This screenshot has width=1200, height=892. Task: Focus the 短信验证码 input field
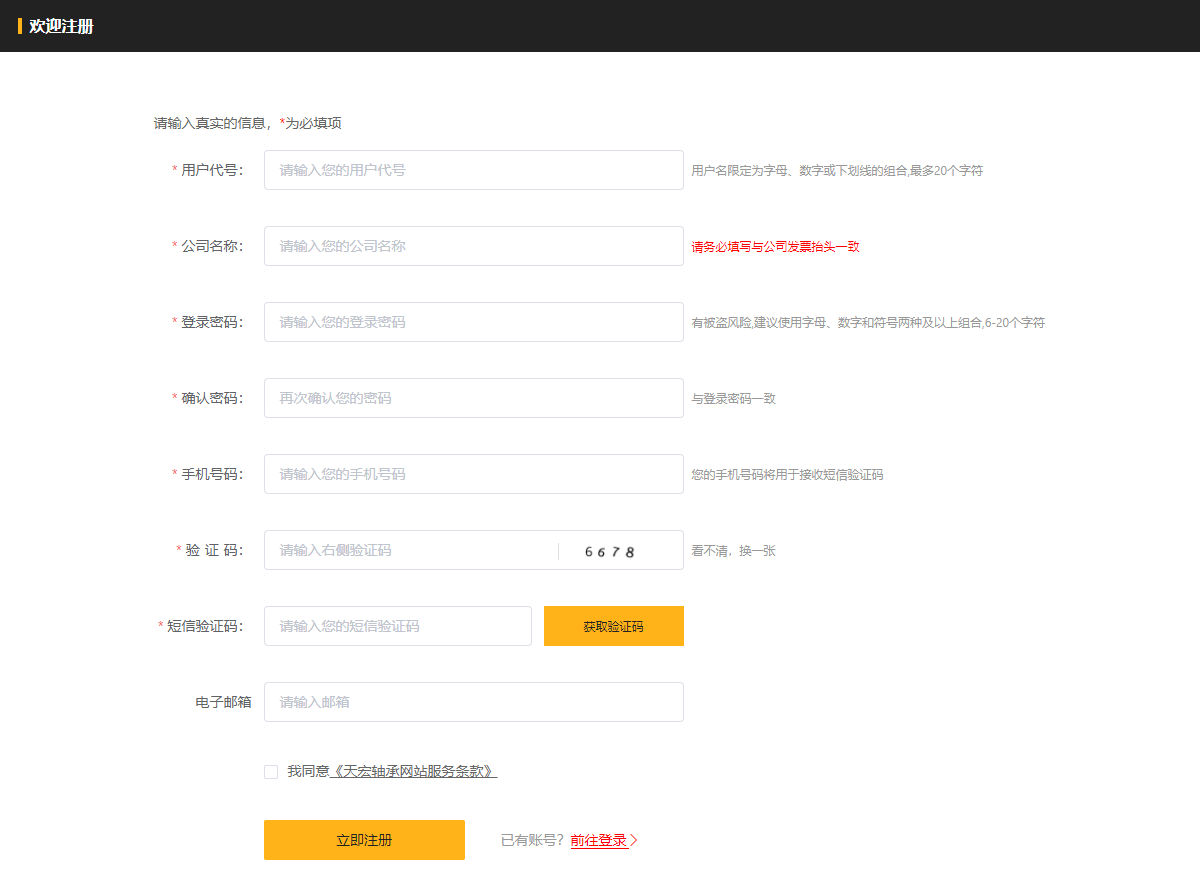397,626
